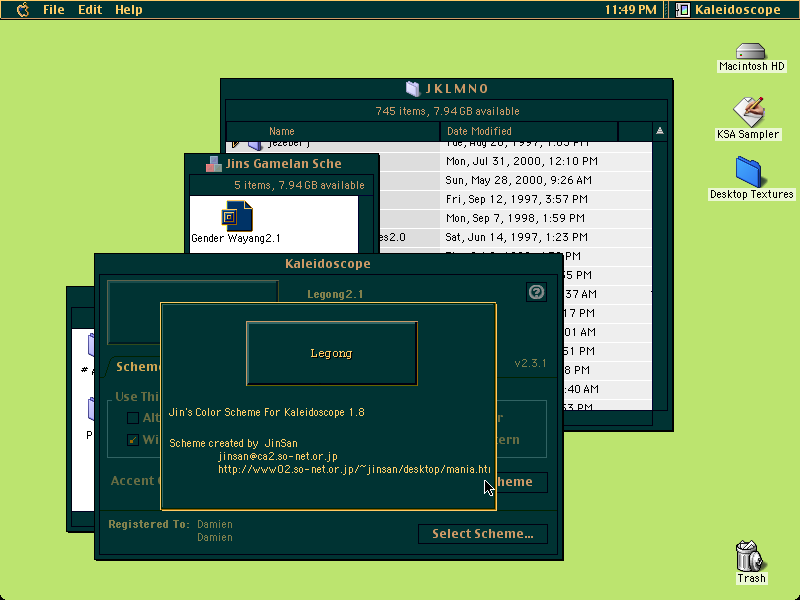Expand the jezebel folder disclosure triangle

(235, 144)
